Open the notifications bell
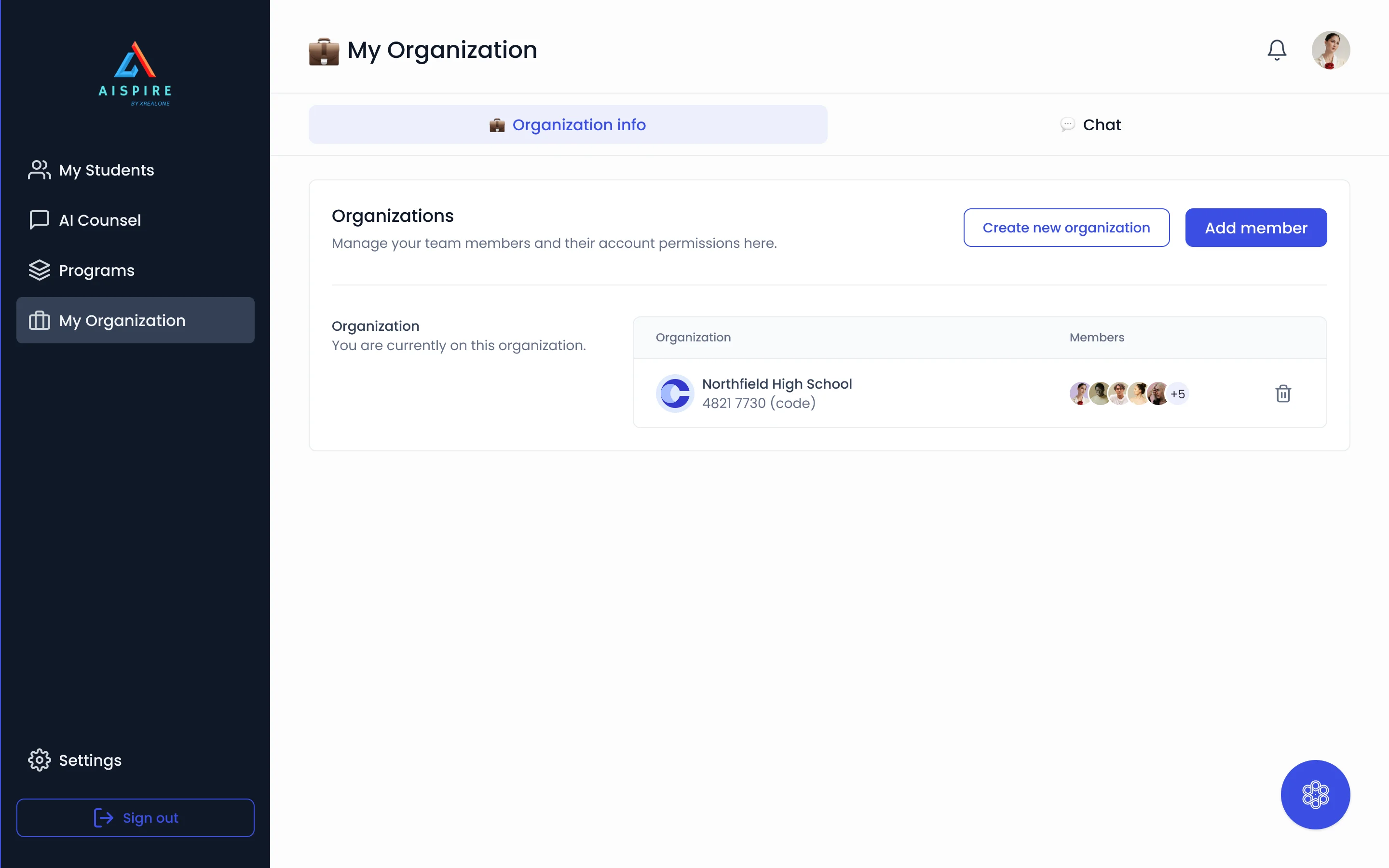1389x868 pixels. click(1277, 50)
